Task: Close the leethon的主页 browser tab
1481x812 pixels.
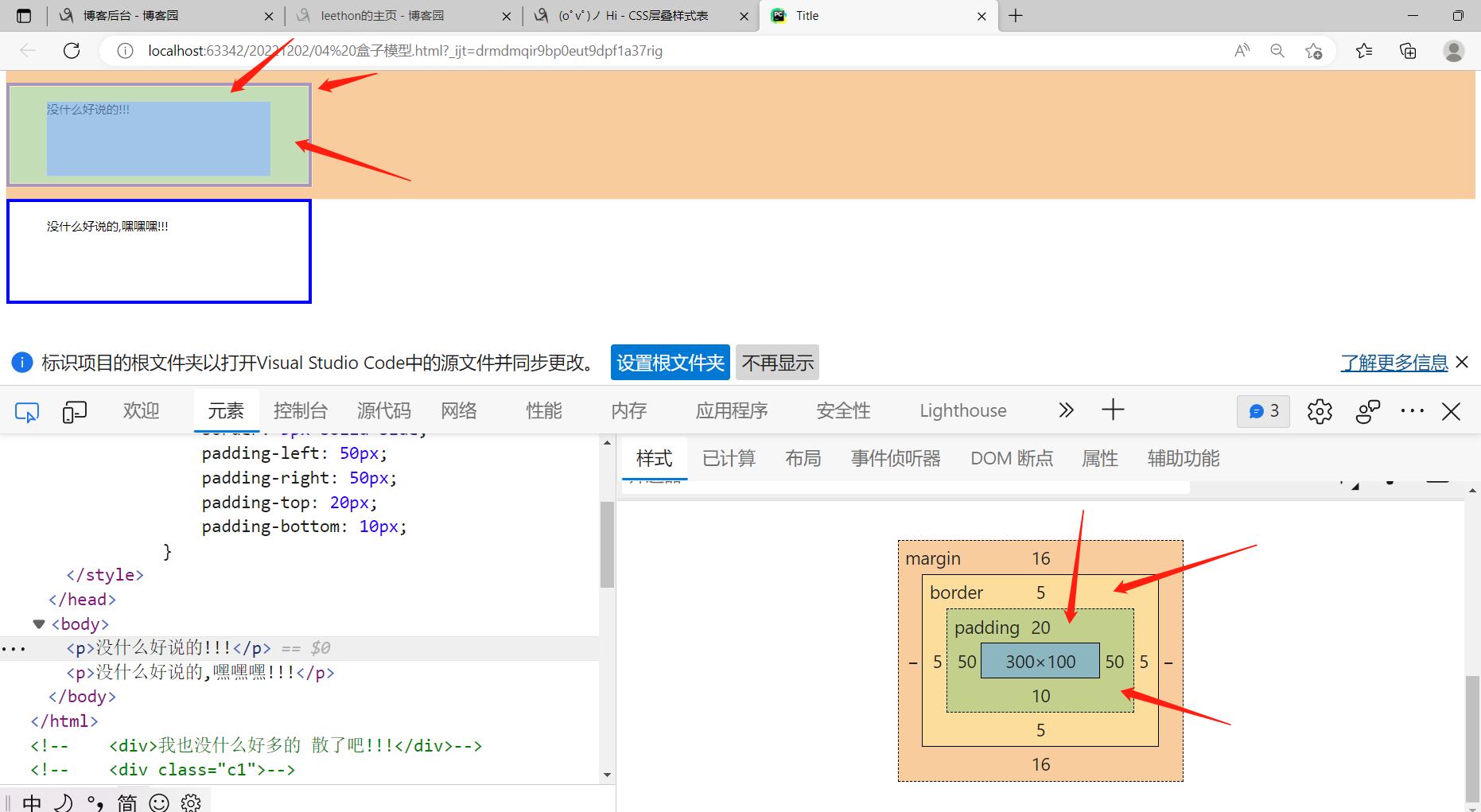Action: [507, 16]
